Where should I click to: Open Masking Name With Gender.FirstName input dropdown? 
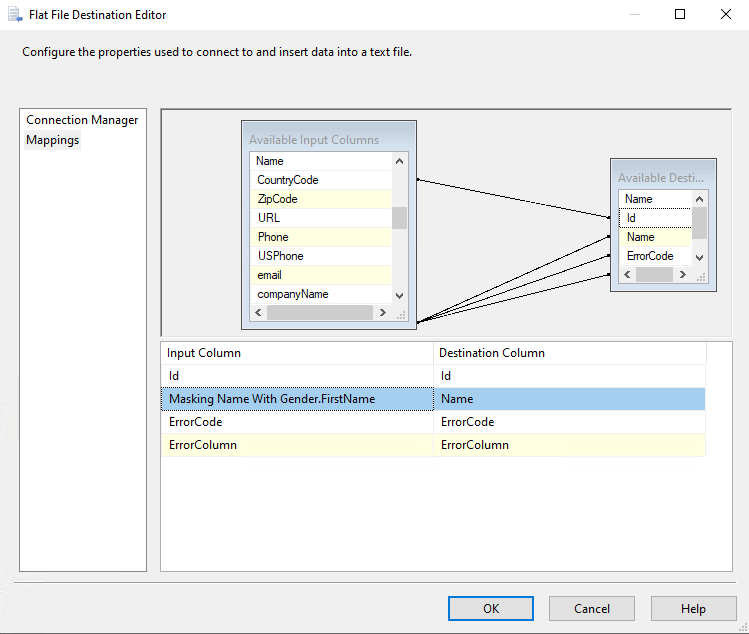(x=297, y=399)
